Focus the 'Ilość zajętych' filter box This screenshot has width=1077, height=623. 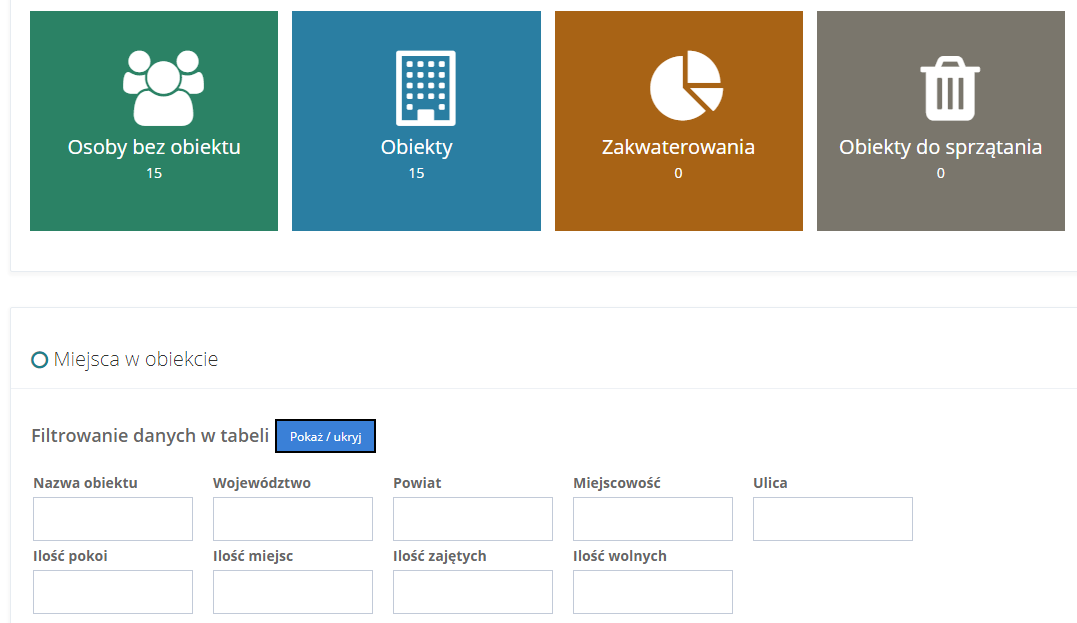[x=473, y=592]
